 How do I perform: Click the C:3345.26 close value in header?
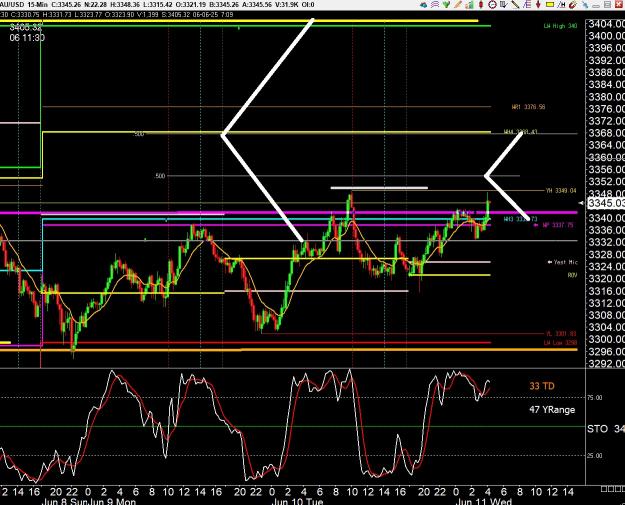(65, 5)
